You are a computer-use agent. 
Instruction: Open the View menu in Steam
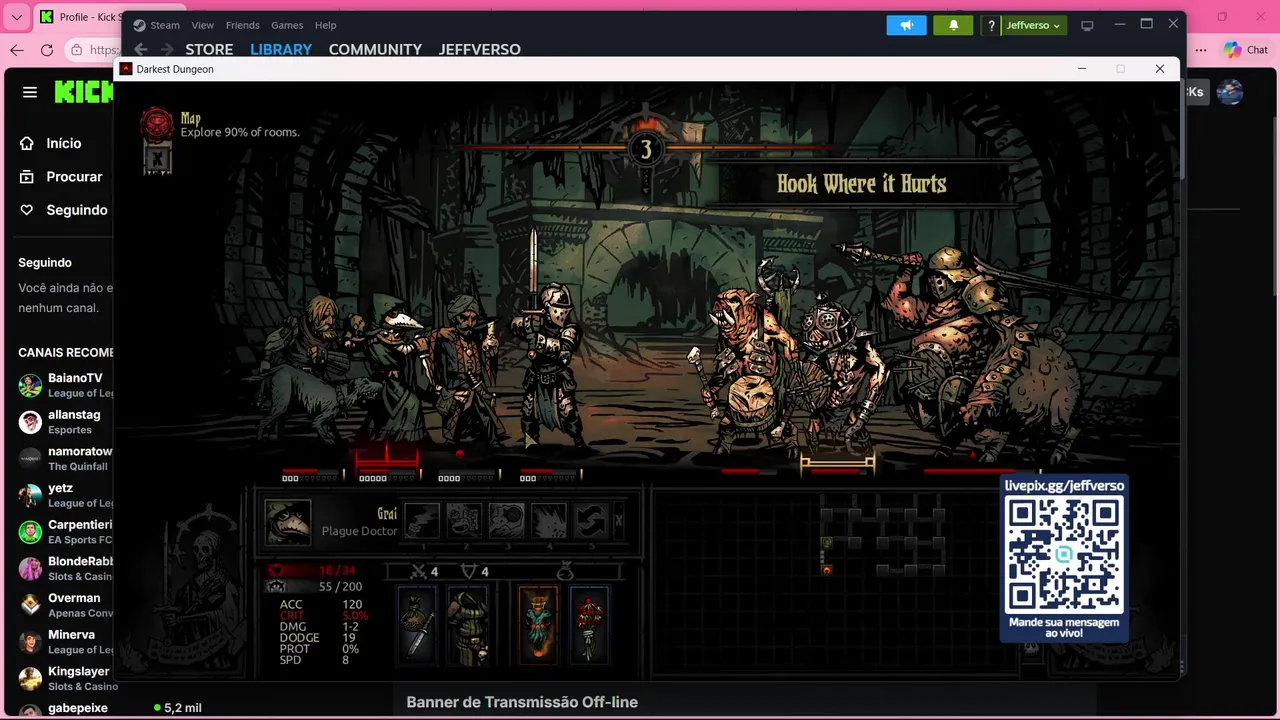point(203,25)
